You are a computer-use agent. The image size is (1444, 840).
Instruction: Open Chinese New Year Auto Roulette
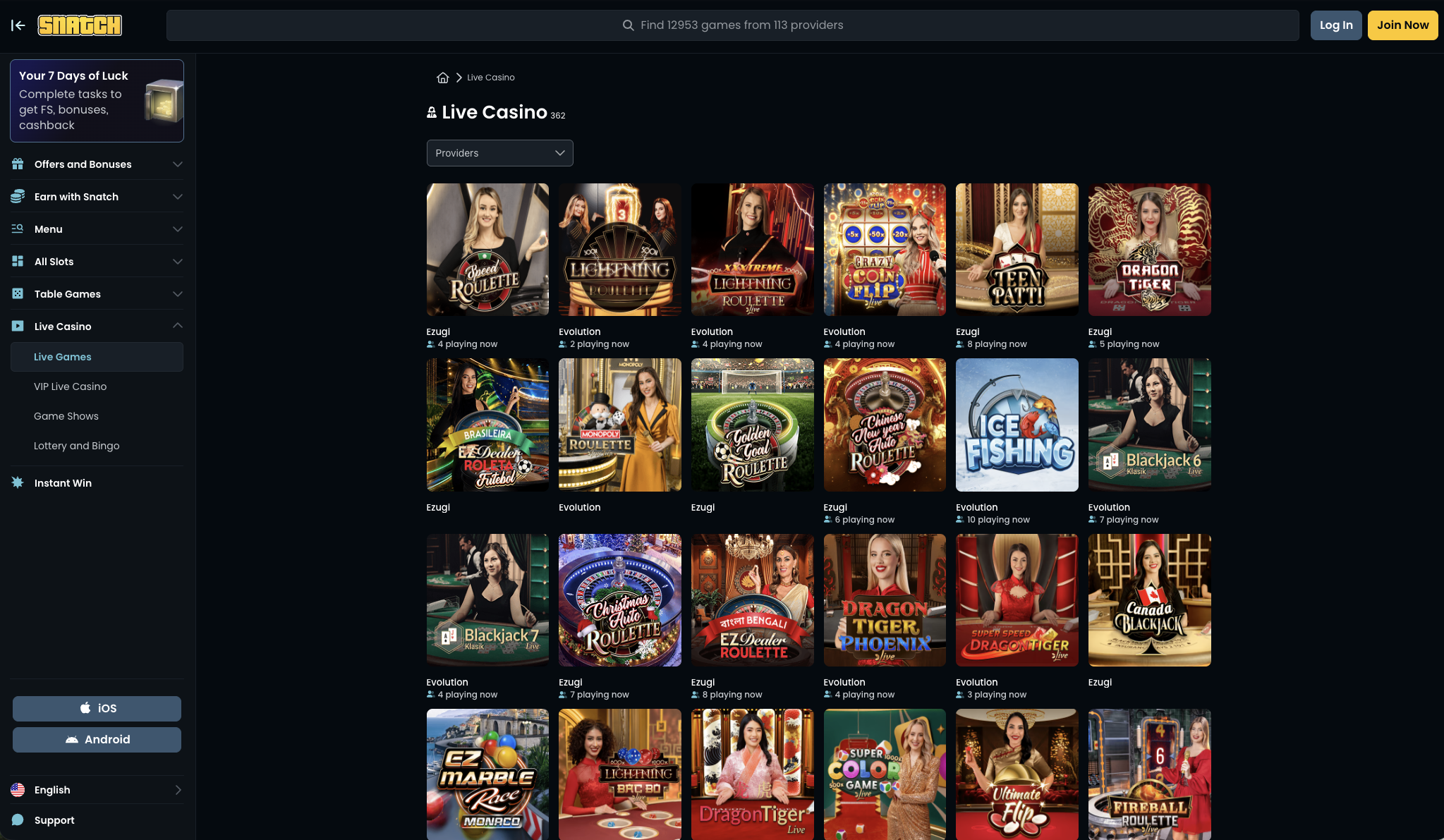(885, 425)
